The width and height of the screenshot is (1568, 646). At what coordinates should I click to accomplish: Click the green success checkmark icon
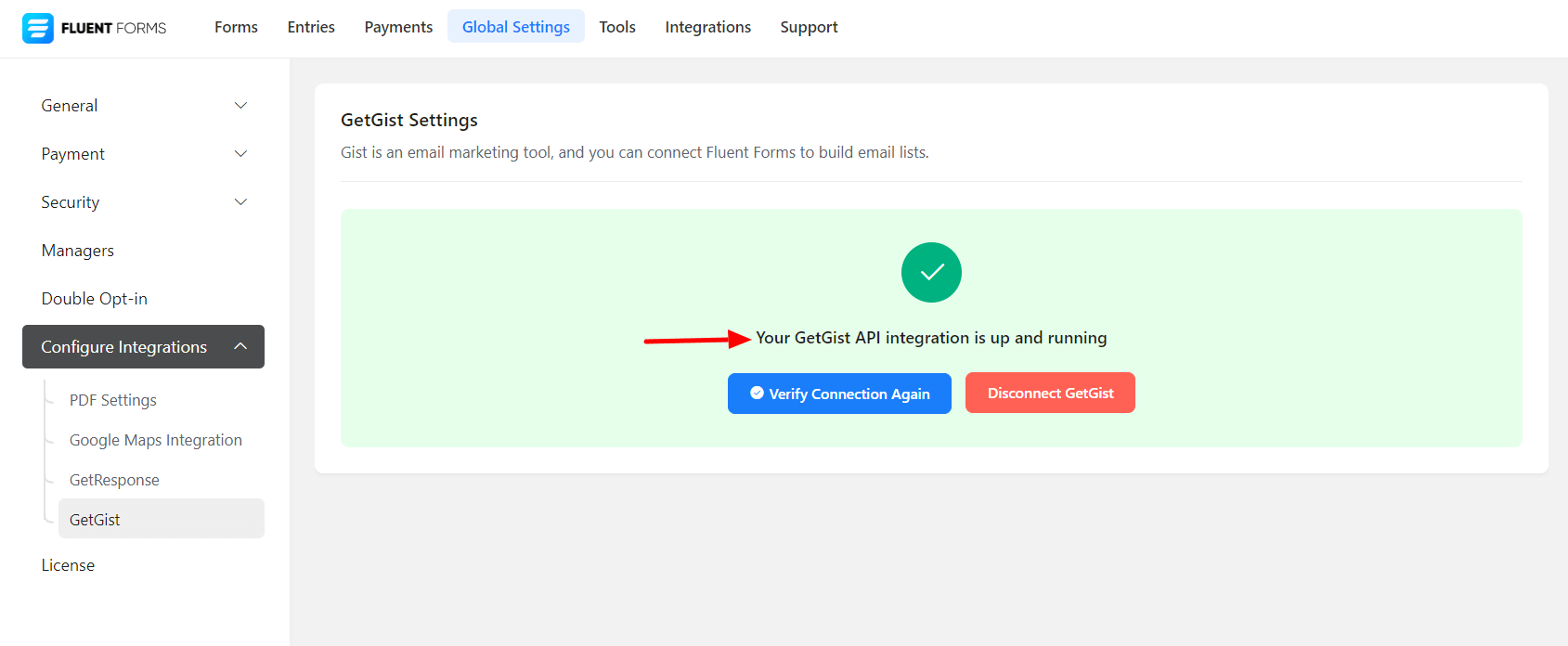pyautogui.click(x=931, y=272)
